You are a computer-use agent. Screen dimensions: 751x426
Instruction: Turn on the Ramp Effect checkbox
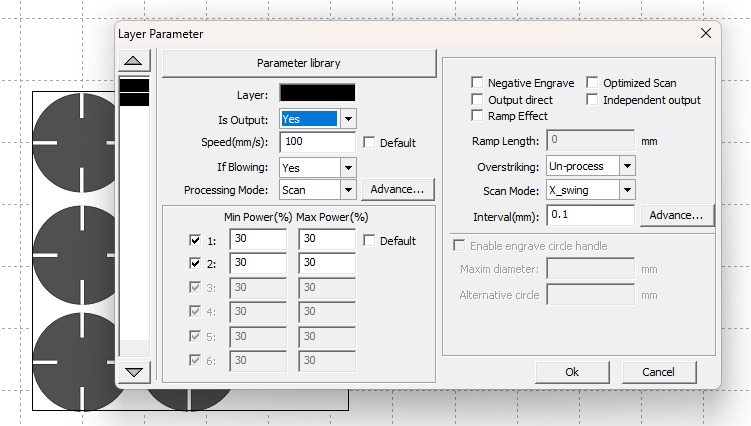tap(477, 115)
